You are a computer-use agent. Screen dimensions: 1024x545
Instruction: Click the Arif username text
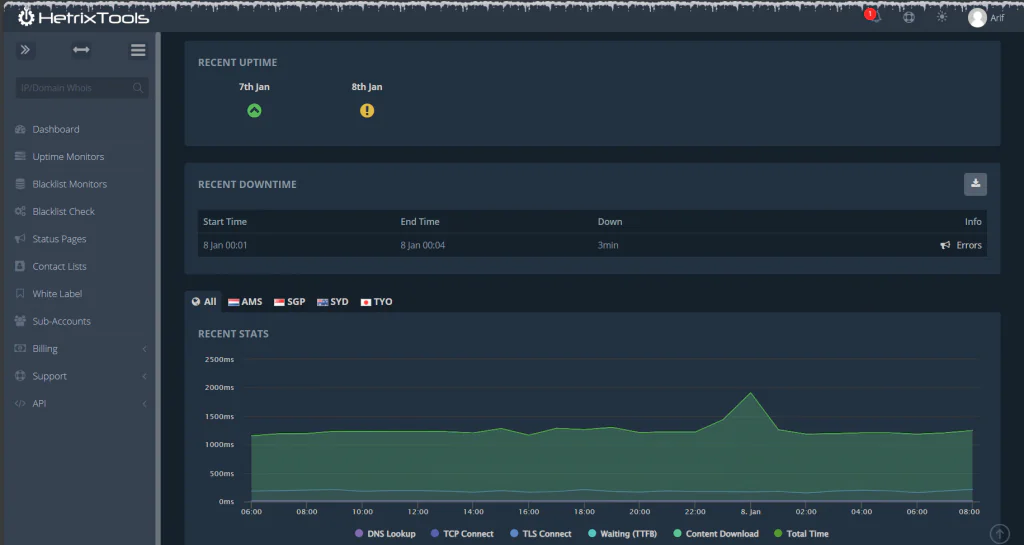pyautogui.click(x=997, y=18)
